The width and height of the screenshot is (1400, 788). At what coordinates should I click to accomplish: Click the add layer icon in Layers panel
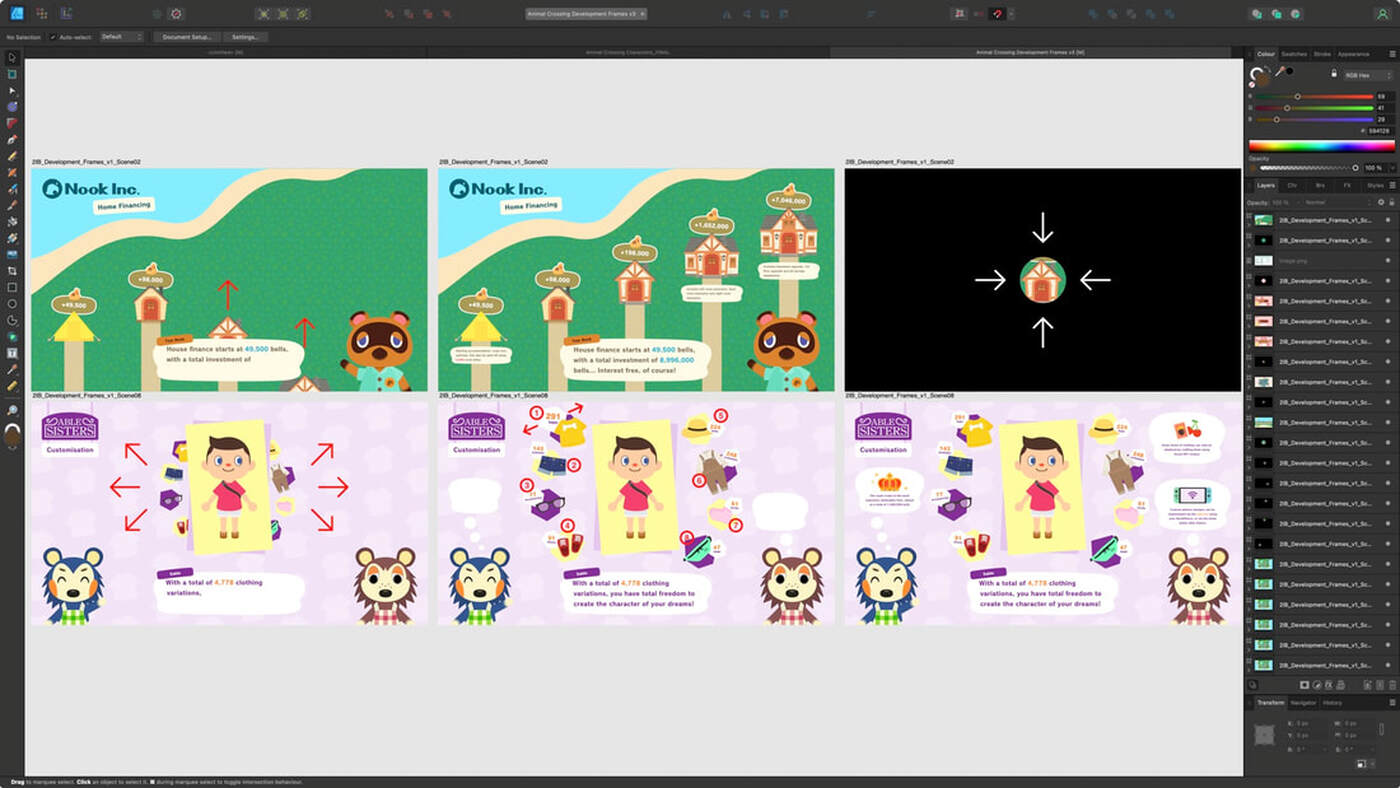[x=1367, y=685]
